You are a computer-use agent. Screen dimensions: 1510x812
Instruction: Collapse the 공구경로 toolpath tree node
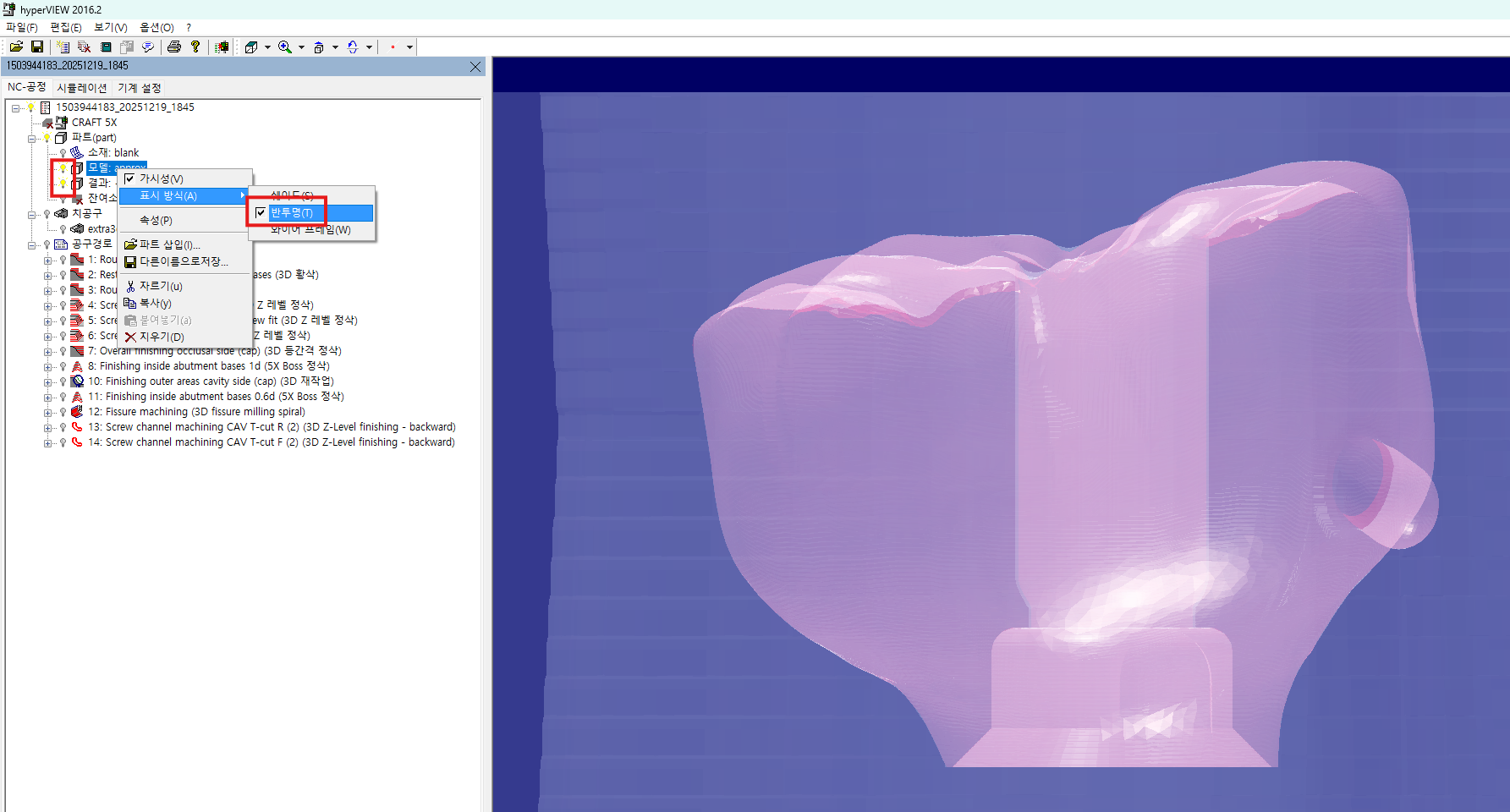[x=31, y=244]
